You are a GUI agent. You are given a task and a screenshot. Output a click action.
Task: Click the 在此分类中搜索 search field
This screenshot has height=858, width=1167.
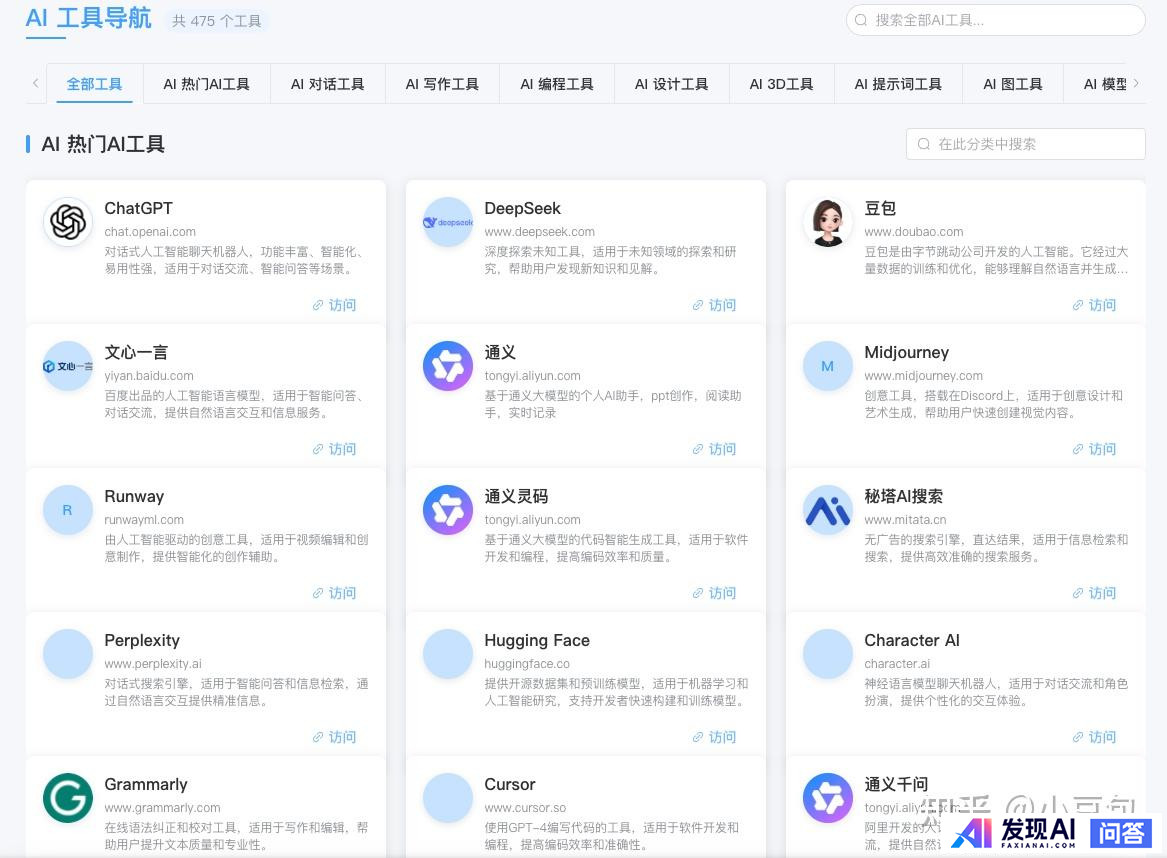[1026, 144]
